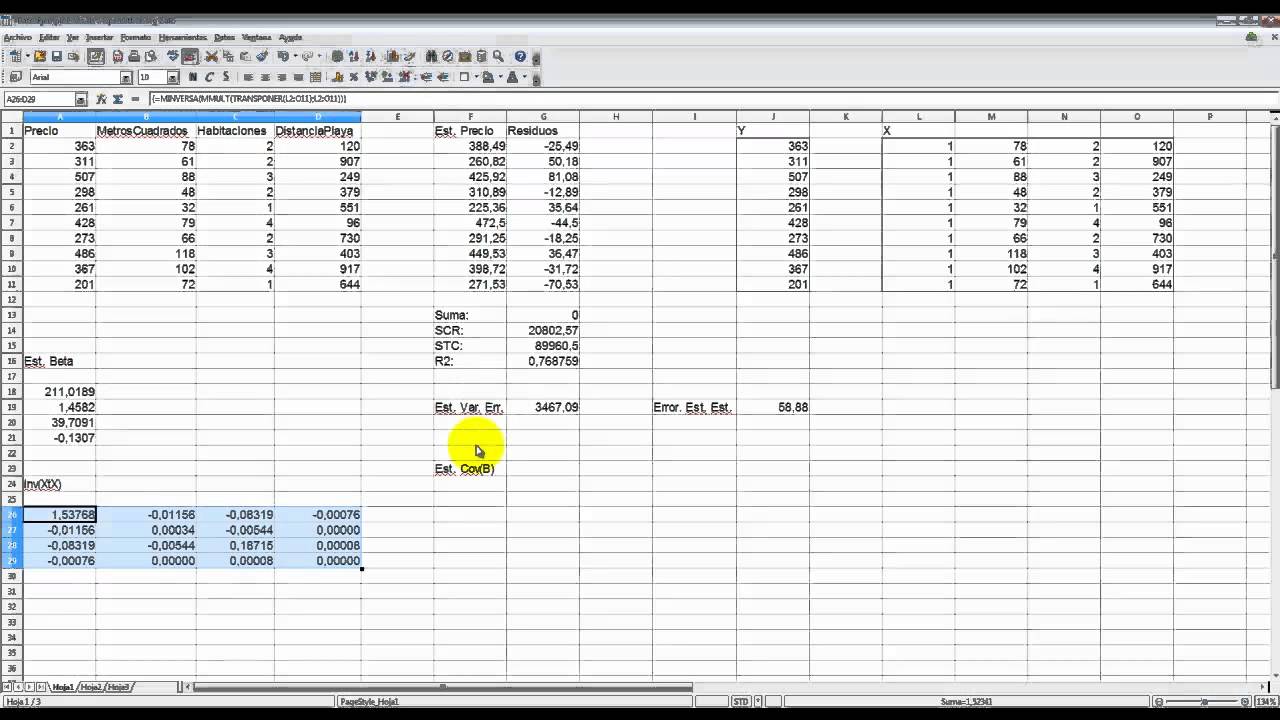Click the Save document icon
The width and height of the screenshot is (1280, 720).
(57, 57)
